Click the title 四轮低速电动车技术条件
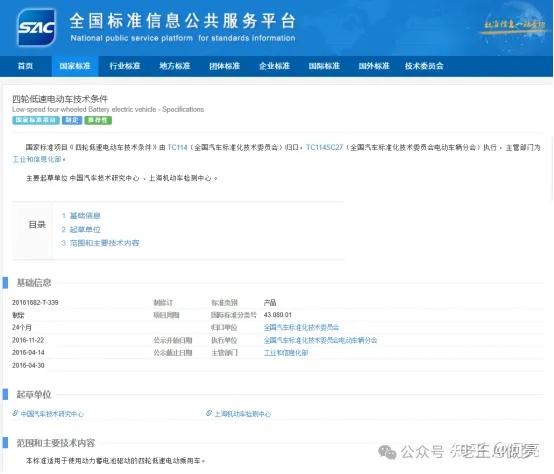554x474 pixels. [x=60, y=99]
